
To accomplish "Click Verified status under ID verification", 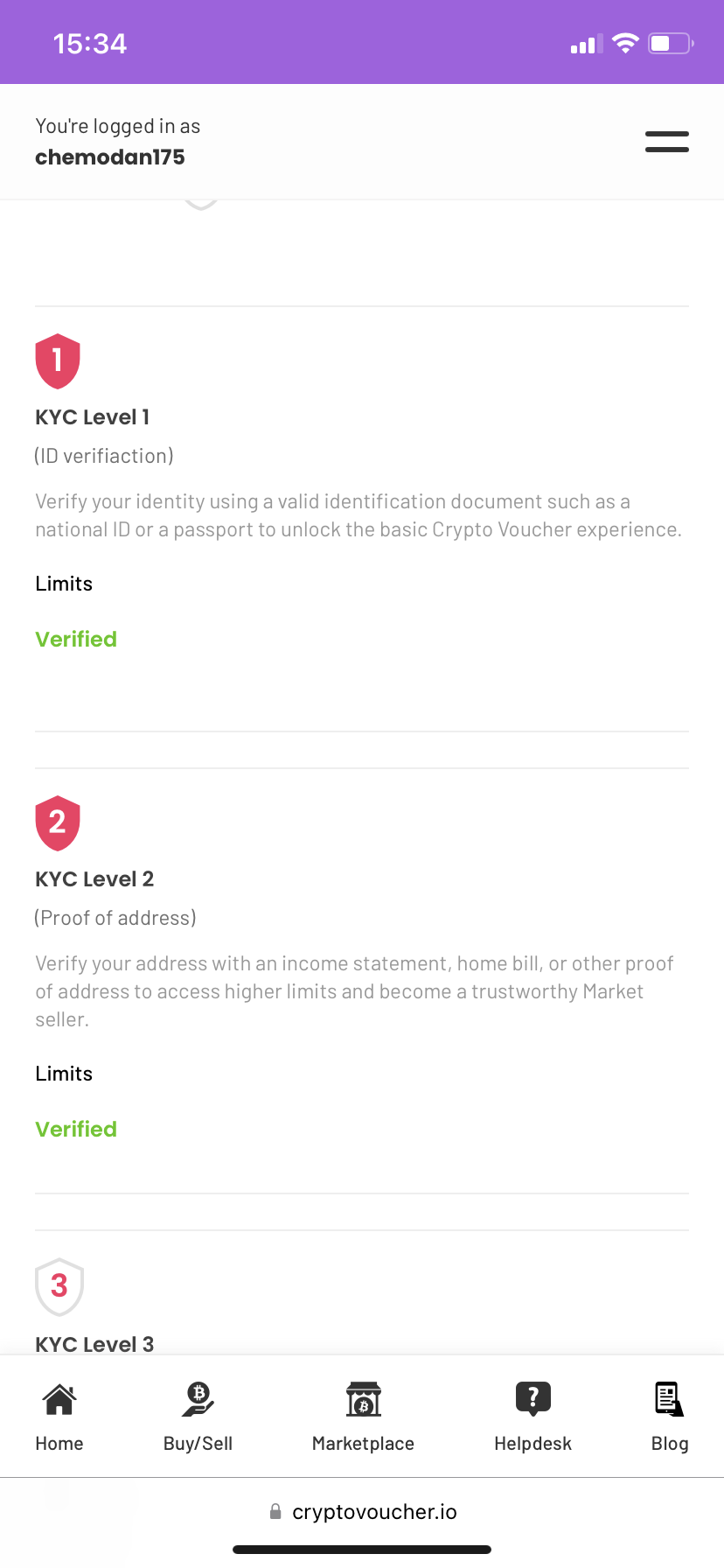I will tap(76, 639).
